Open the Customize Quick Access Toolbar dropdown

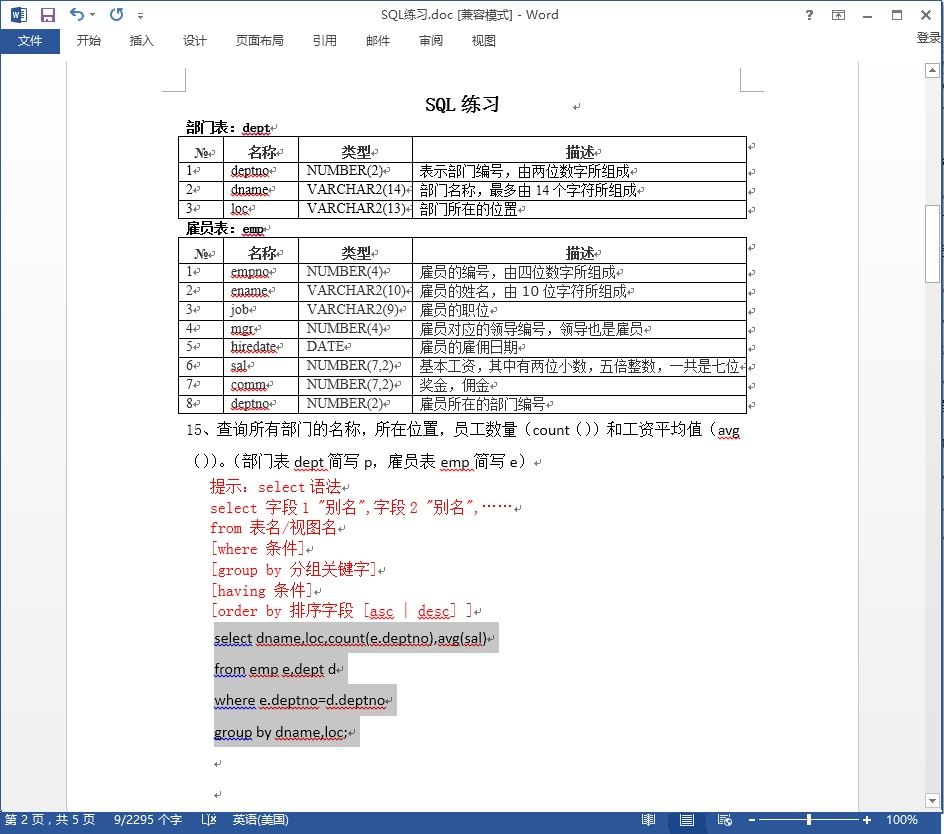140,15
